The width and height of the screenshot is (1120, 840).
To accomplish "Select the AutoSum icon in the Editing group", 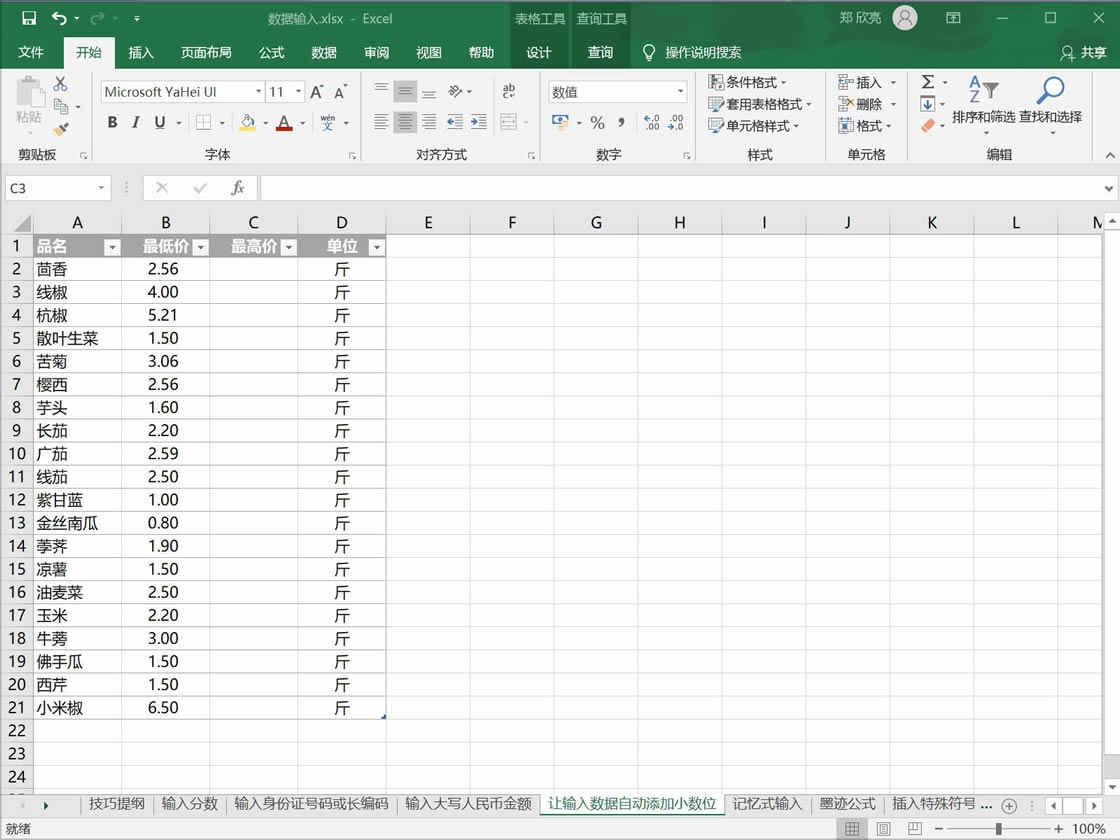I will tap(929, 84).
